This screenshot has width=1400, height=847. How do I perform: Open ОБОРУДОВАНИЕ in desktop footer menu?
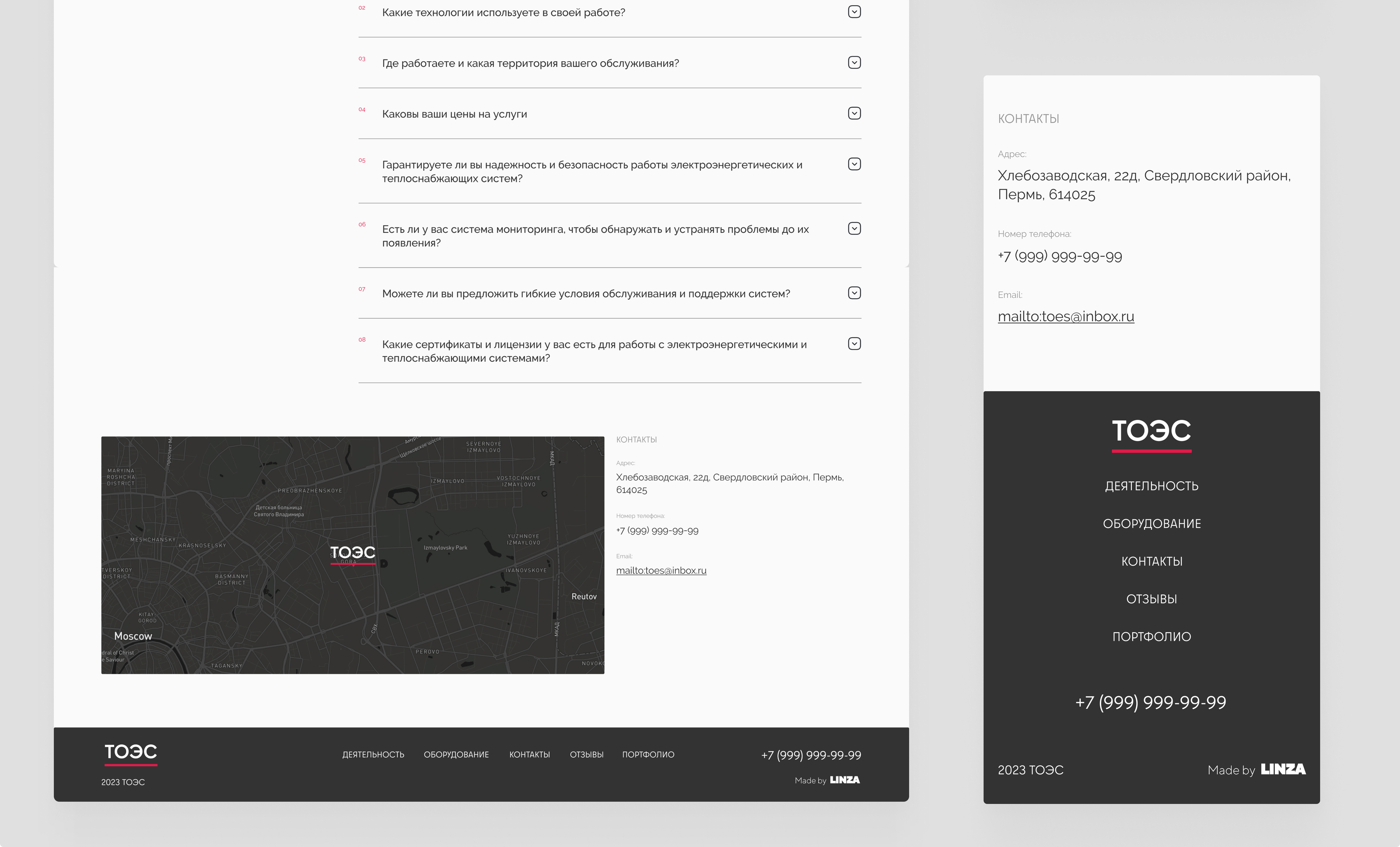point(456,754)
